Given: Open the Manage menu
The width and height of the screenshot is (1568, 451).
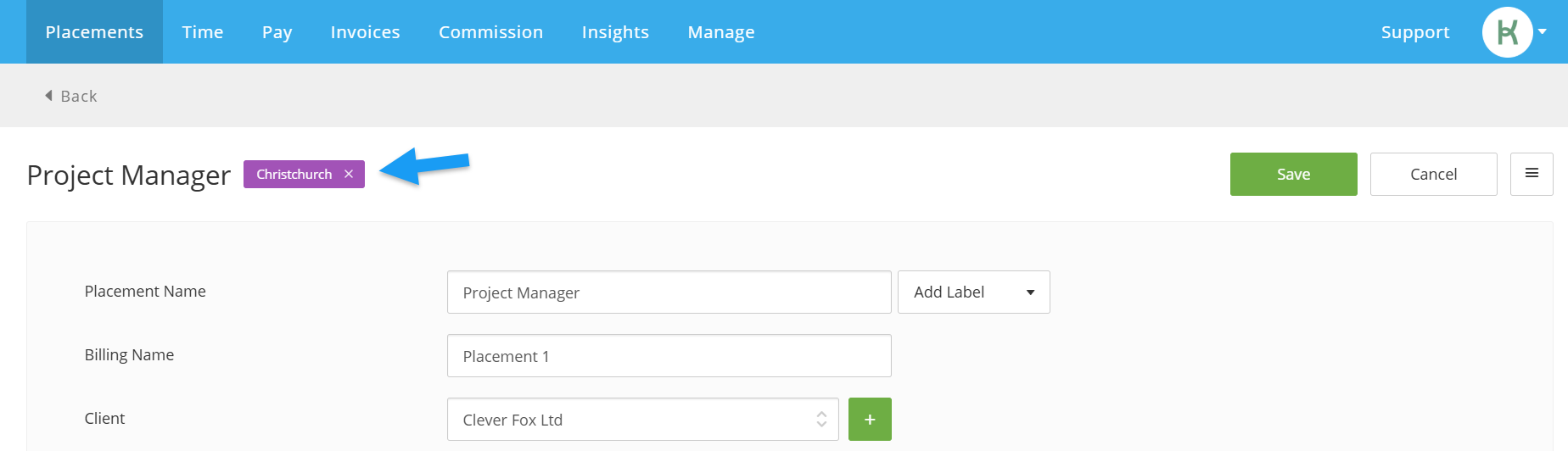Looking at the screenshot, I should [x=721, y=32].
